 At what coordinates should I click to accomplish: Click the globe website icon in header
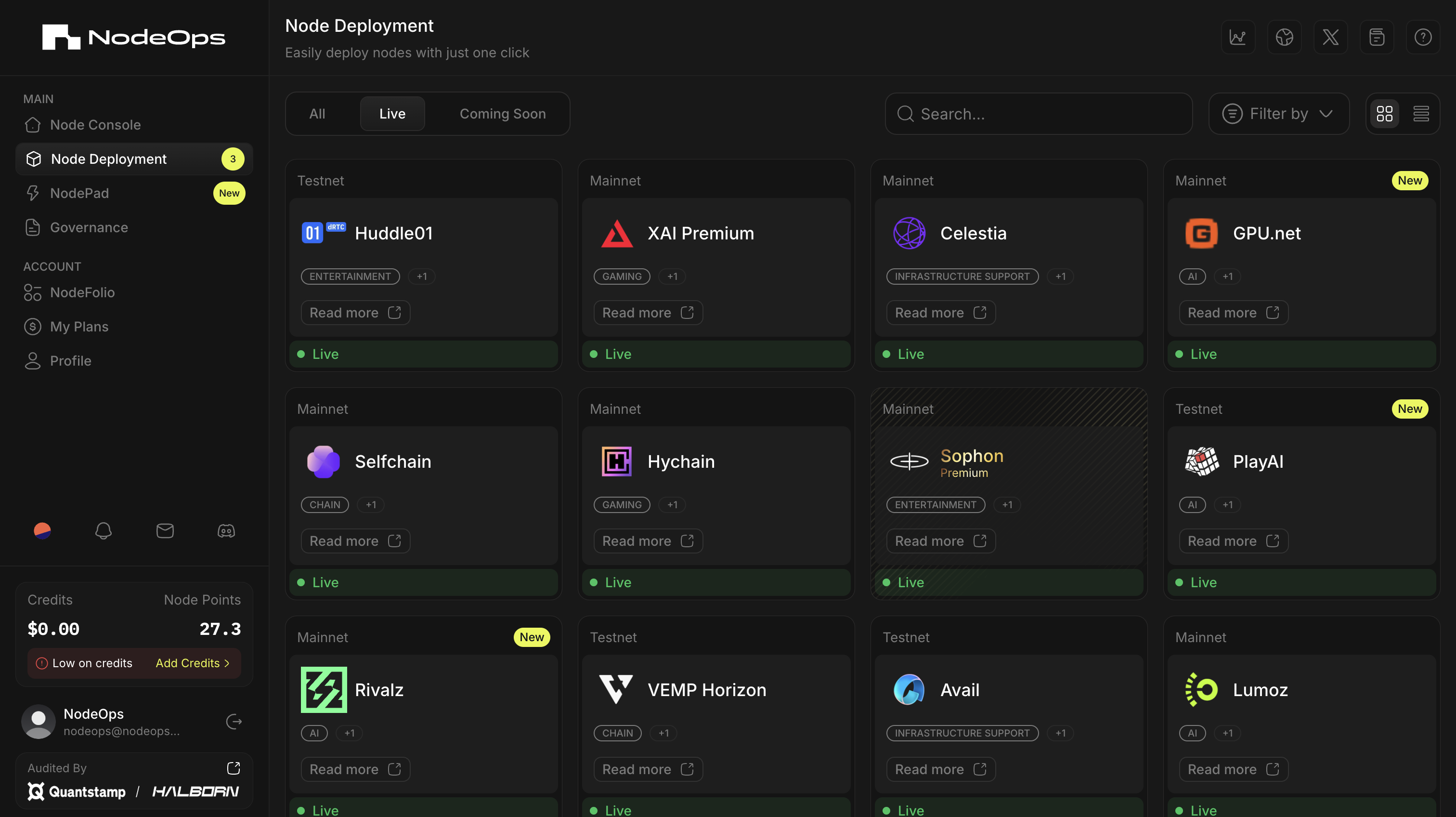pos(1284,37)
